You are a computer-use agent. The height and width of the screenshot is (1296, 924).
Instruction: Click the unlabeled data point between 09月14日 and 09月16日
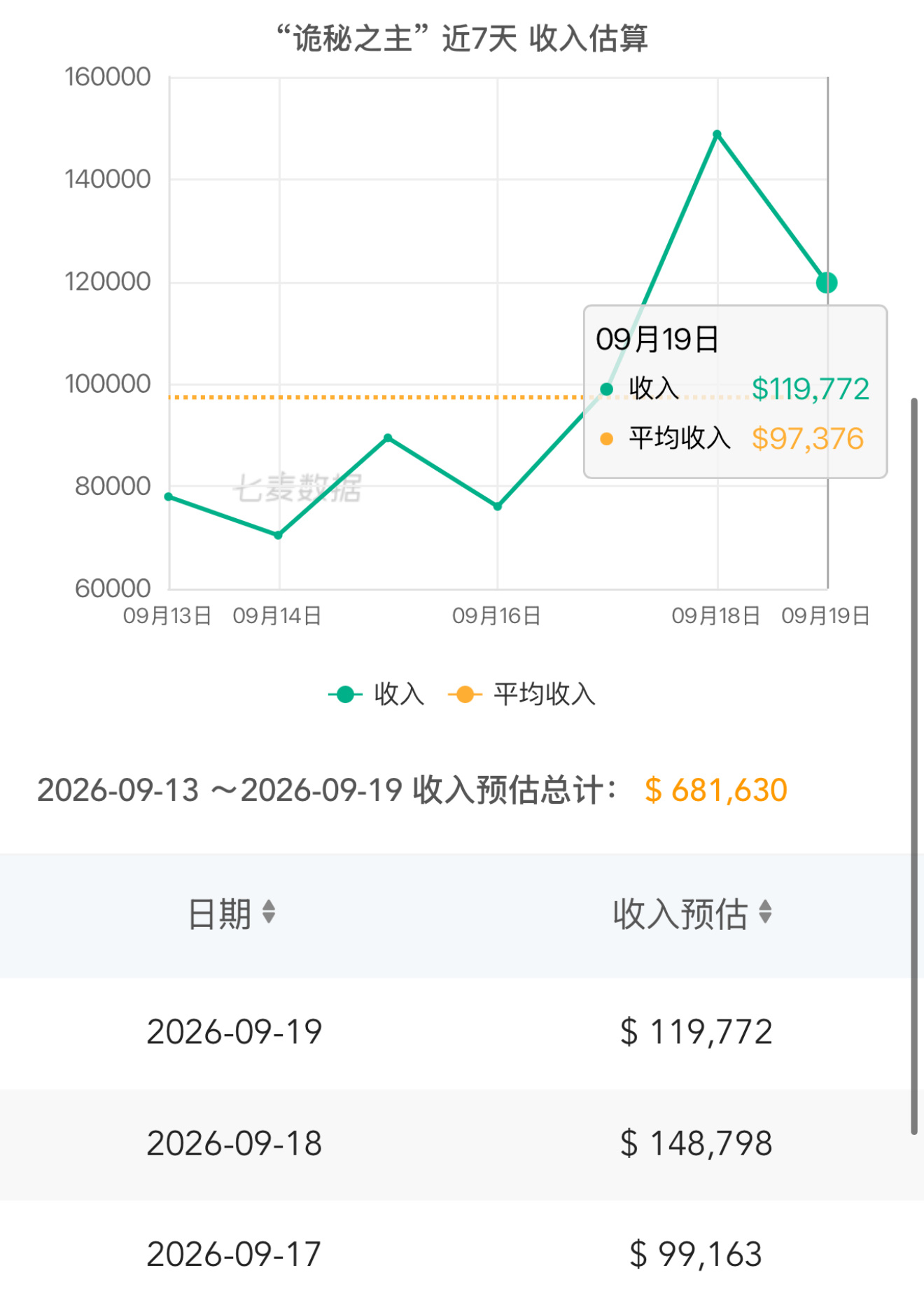[x=388, y=438]
